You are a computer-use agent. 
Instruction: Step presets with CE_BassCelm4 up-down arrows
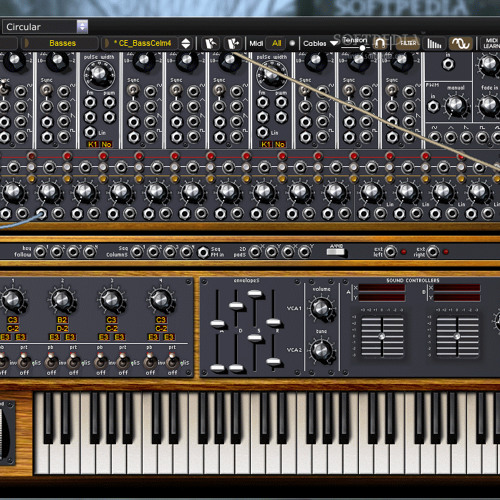point(186,43)
